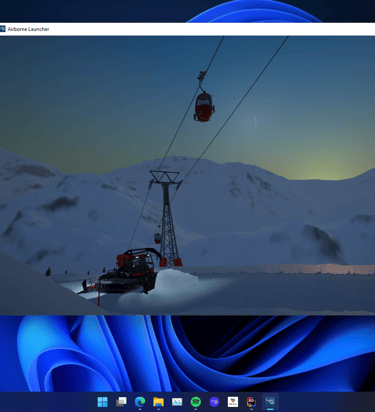Click the Airborne Launcher window title text
This screenshot has height=412, width=375.
[x=28, y=29]
